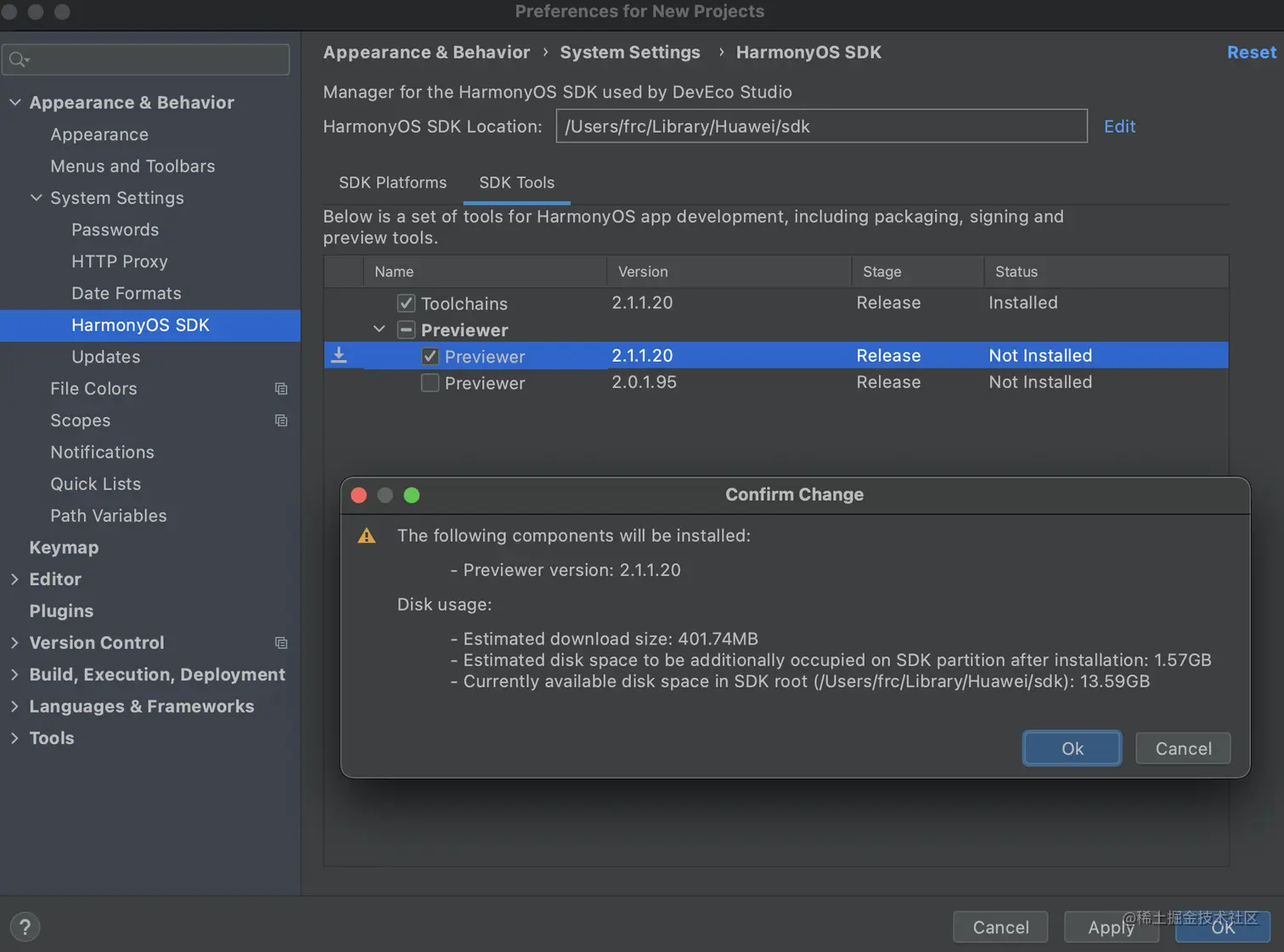Open Notifications settings
The width and height of the screenshot is (1284, 952).
[x=102, y=452]
